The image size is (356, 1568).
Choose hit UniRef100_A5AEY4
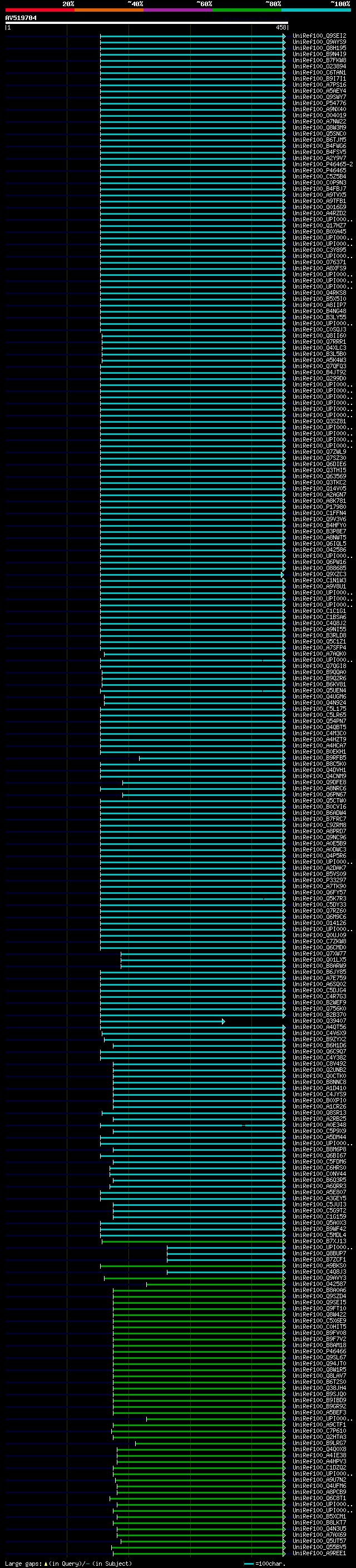tap(319, 91)
